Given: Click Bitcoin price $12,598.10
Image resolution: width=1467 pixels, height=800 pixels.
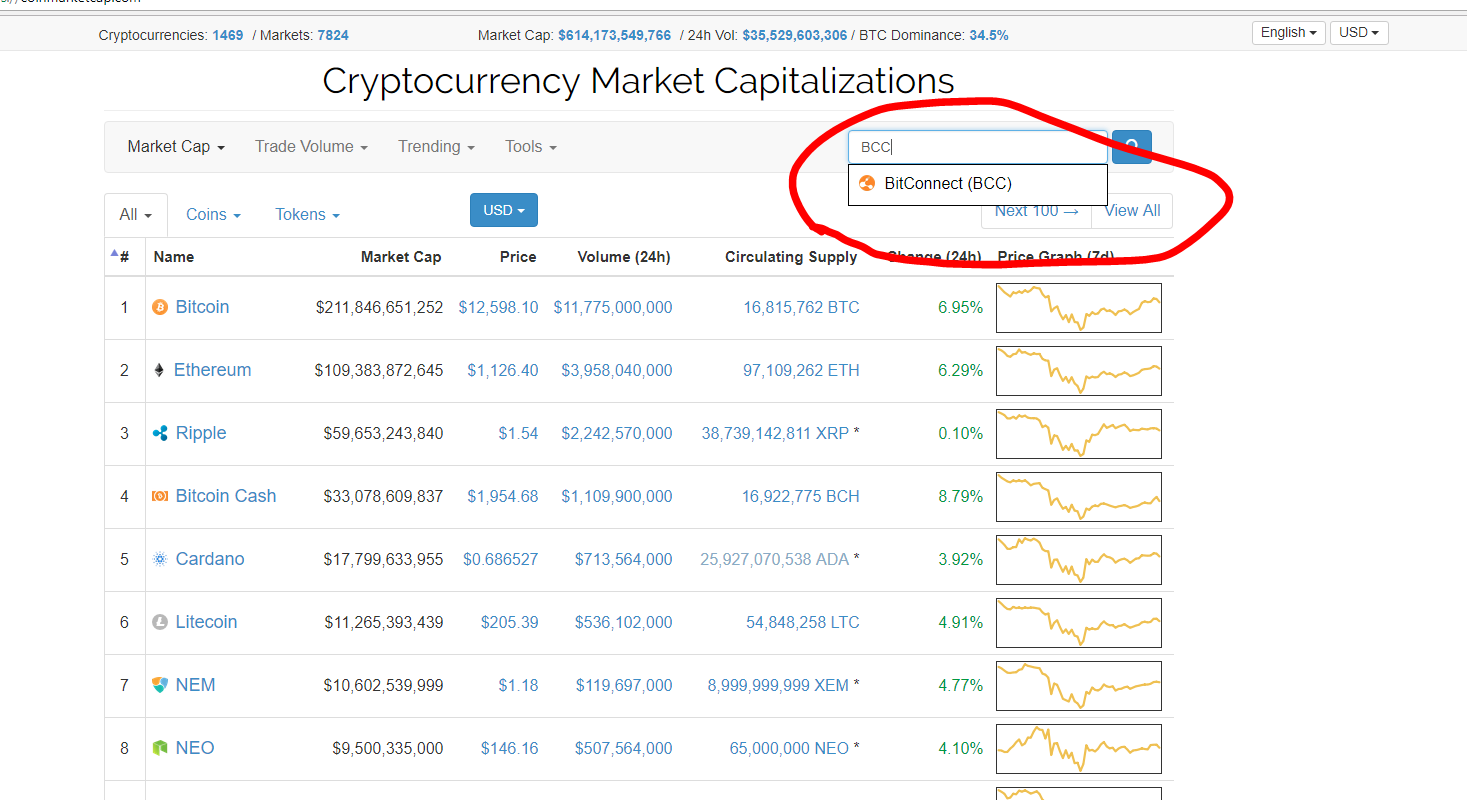Looking at the screenshot, I should click(x=498, y=307).
